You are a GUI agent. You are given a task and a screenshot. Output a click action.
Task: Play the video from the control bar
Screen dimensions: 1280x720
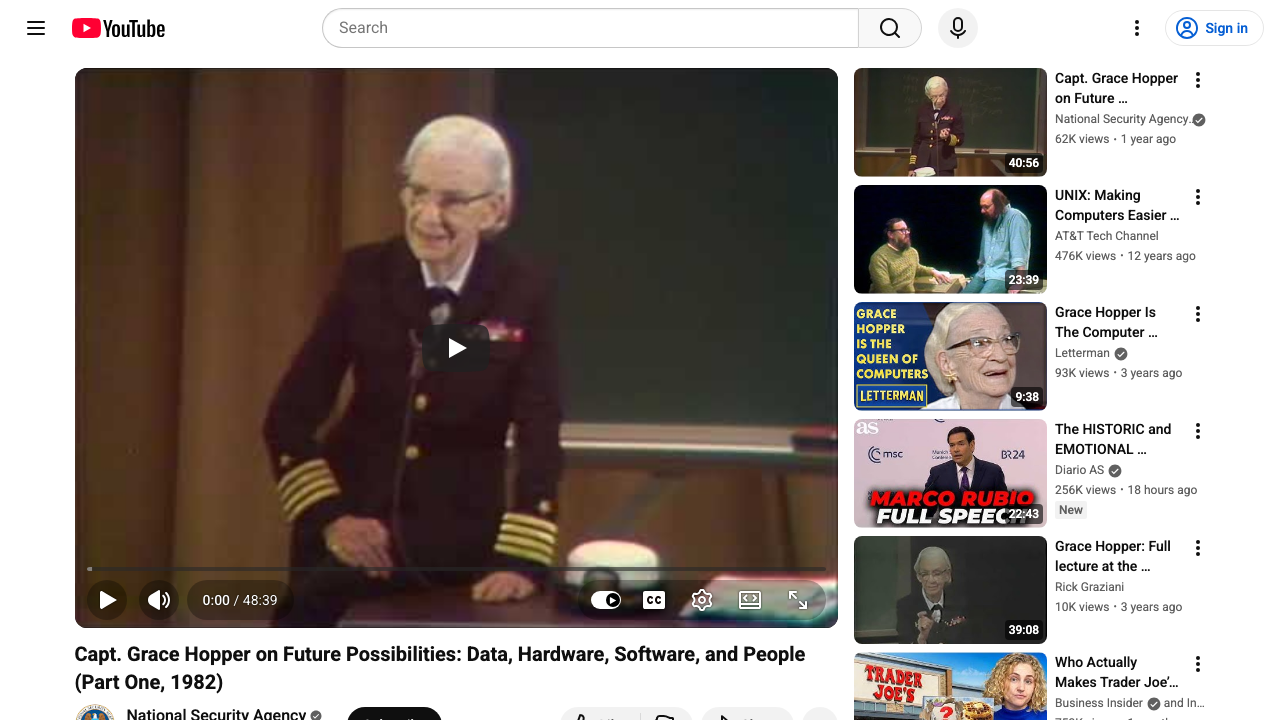click(x=107, y=600)
